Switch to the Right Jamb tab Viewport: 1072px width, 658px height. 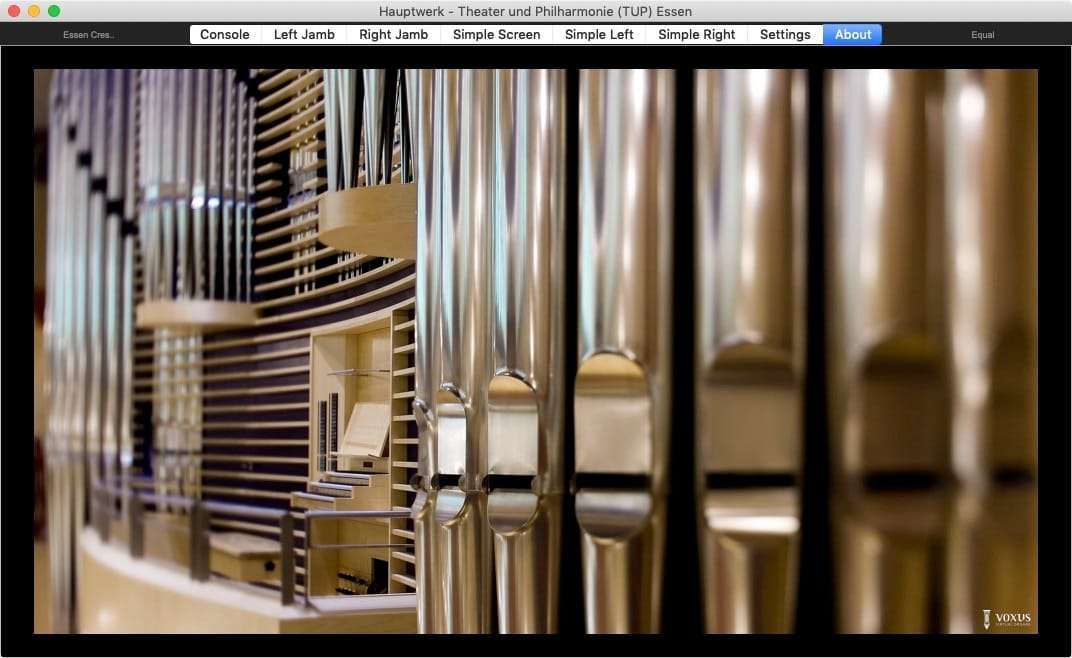[393, 34]
